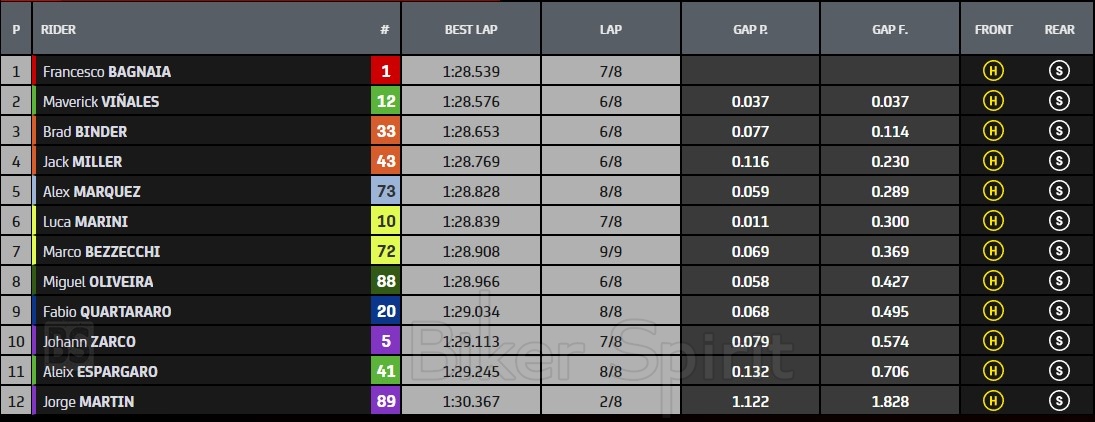Click Viñales' rear soft tyre icon
Viewport: 1095px width, 422px height.
coord(1059,101)
